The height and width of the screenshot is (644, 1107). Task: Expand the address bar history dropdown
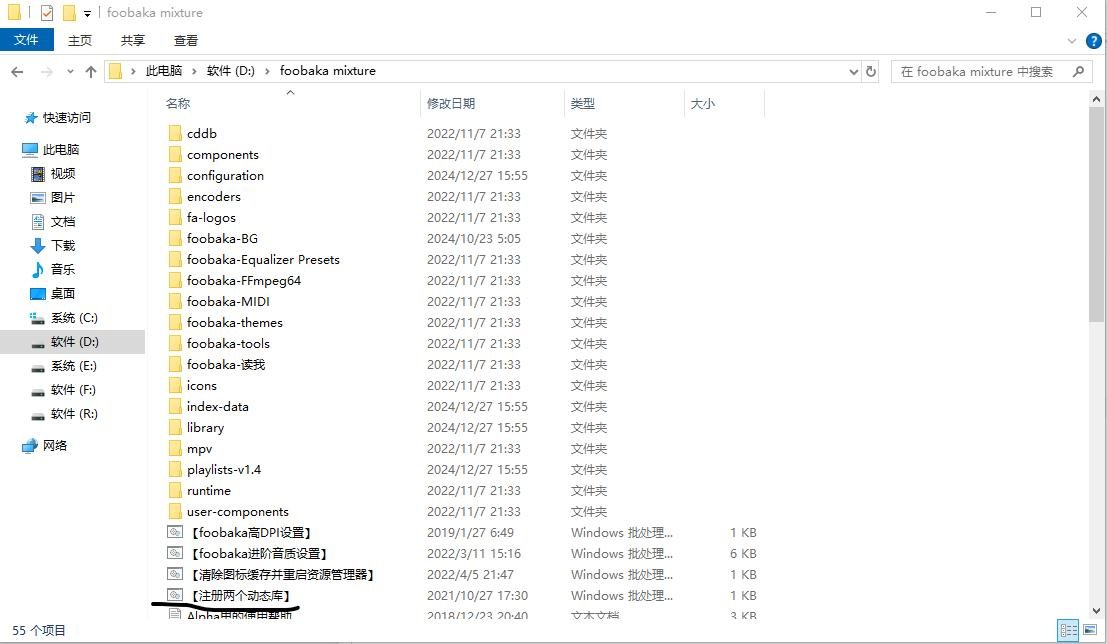click(853, 72)
